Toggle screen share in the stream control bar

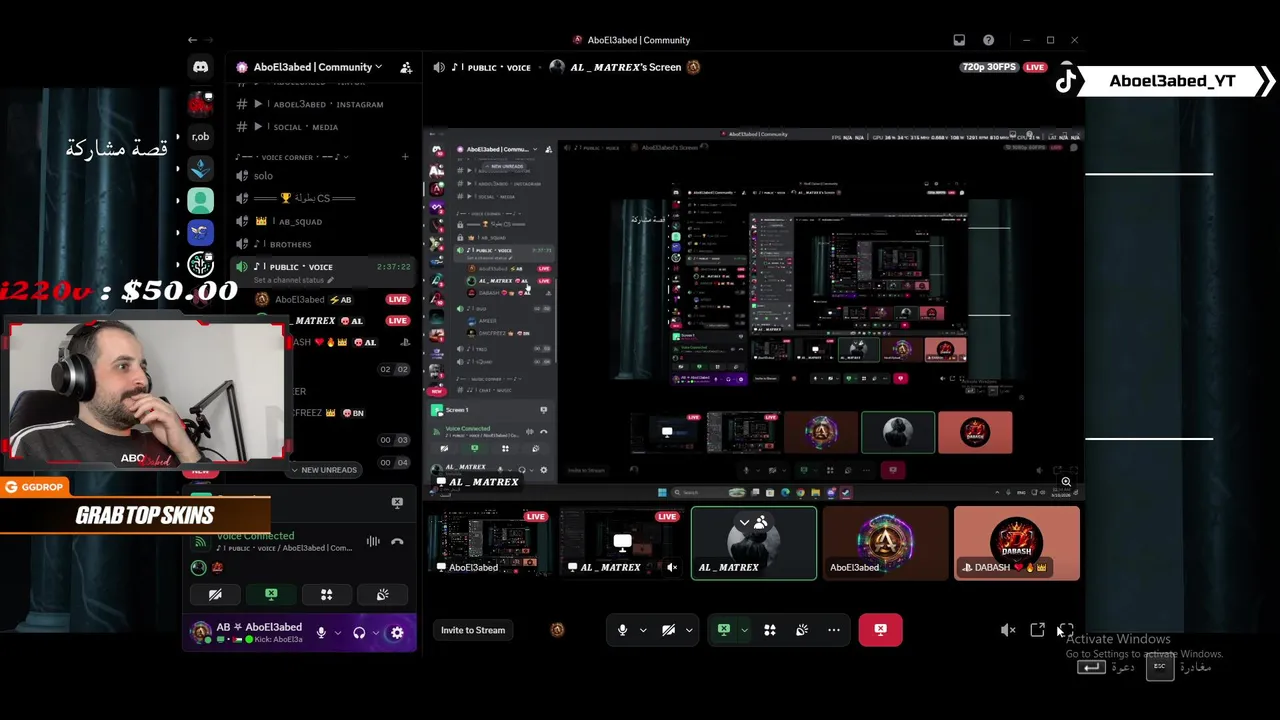pos(724,630)
